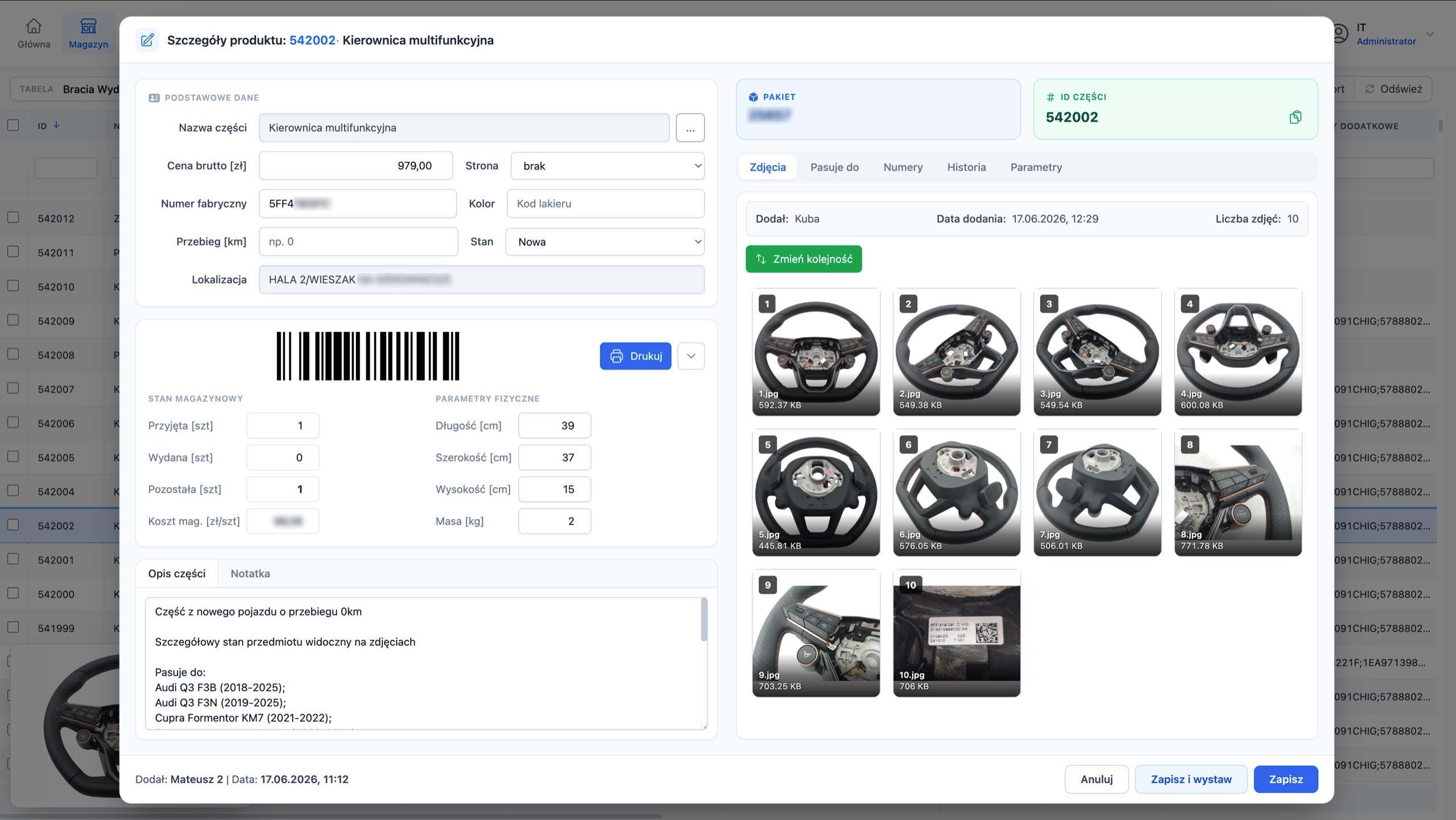Click the Pakiet cube icon
Image resolution: width=1456 pixels, height=820 pixels.
[753, 97]
